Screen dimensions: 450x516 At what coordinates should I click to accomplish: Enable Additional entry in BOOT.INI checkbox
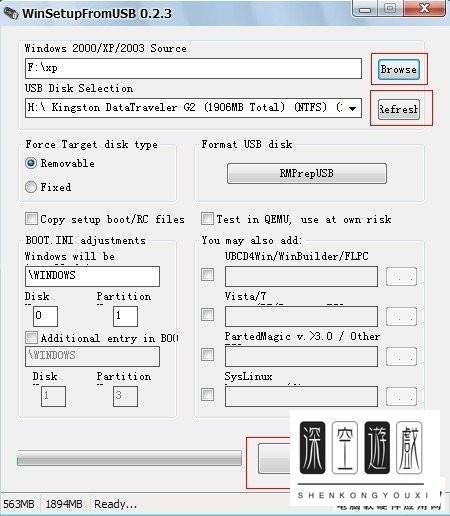click(x=31, y=338)
